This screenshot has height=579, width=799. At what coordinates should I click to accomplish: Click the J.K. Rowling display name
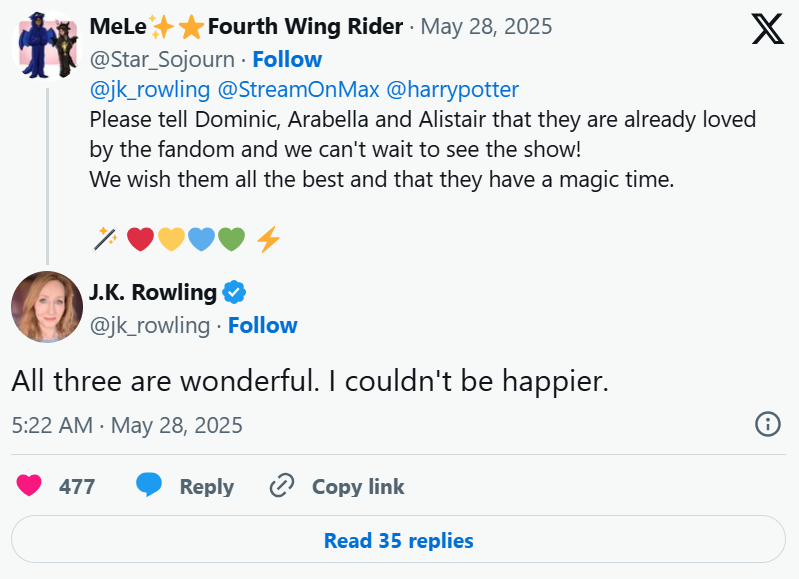pyautogui.click(x=153, y=292)
